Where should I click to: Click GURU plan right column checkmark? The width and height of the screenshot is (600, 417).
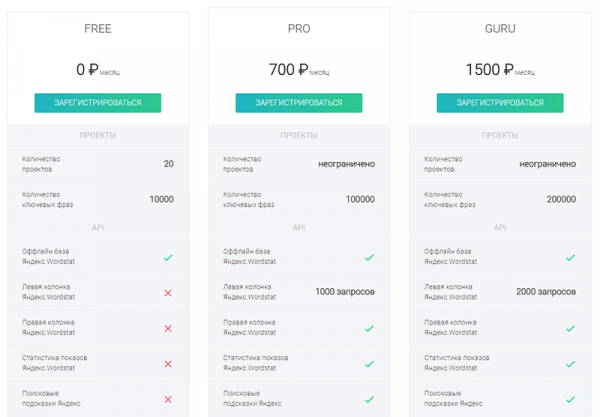pyautogui.click(x=571, y=329)
